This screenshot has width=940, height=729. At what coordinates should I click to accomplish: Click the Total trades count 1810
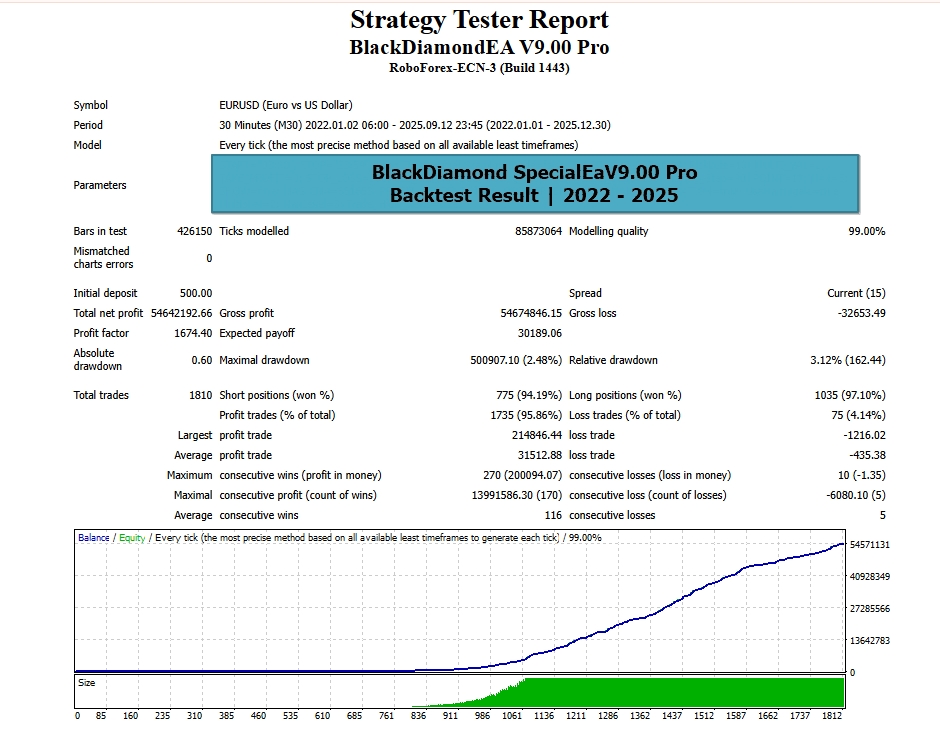200,395
